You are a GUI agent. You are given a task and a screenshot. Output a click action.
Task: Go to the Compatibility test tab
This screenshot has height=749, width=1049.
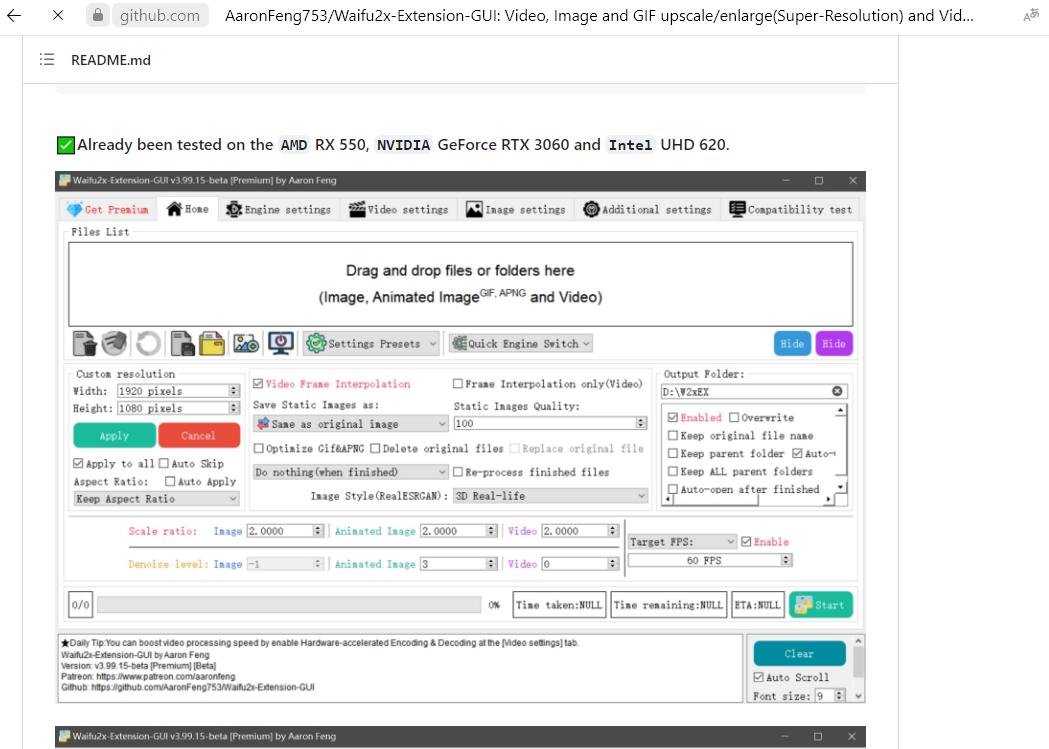(791, 209)
